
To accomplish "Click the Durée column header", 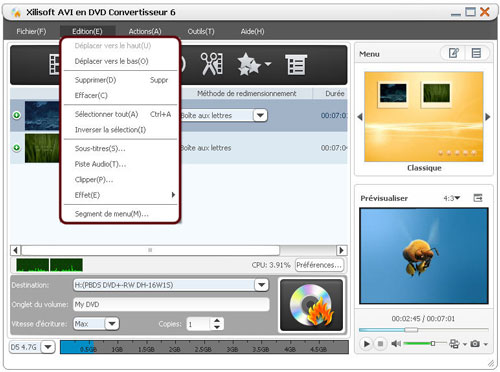I will (334, 94).
